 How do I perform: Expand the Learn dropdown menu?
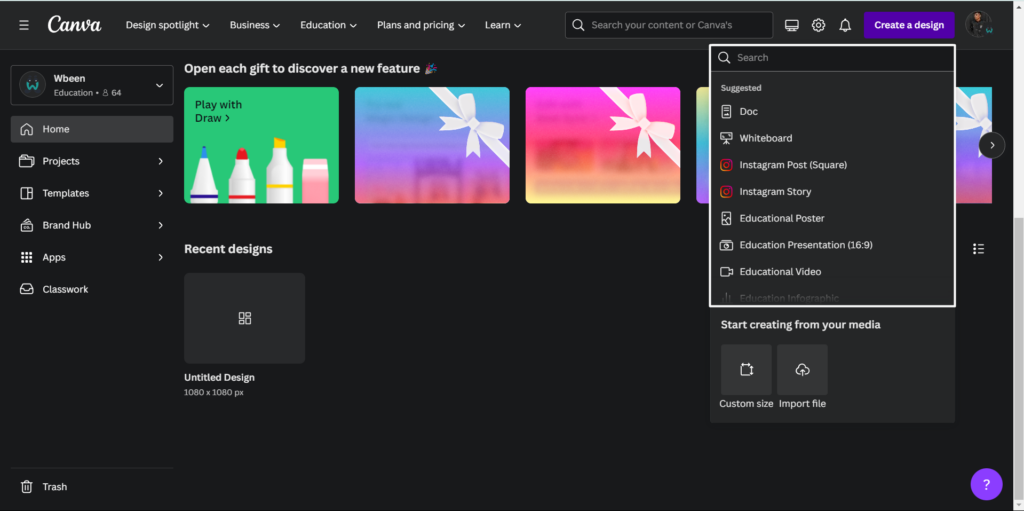503,25
